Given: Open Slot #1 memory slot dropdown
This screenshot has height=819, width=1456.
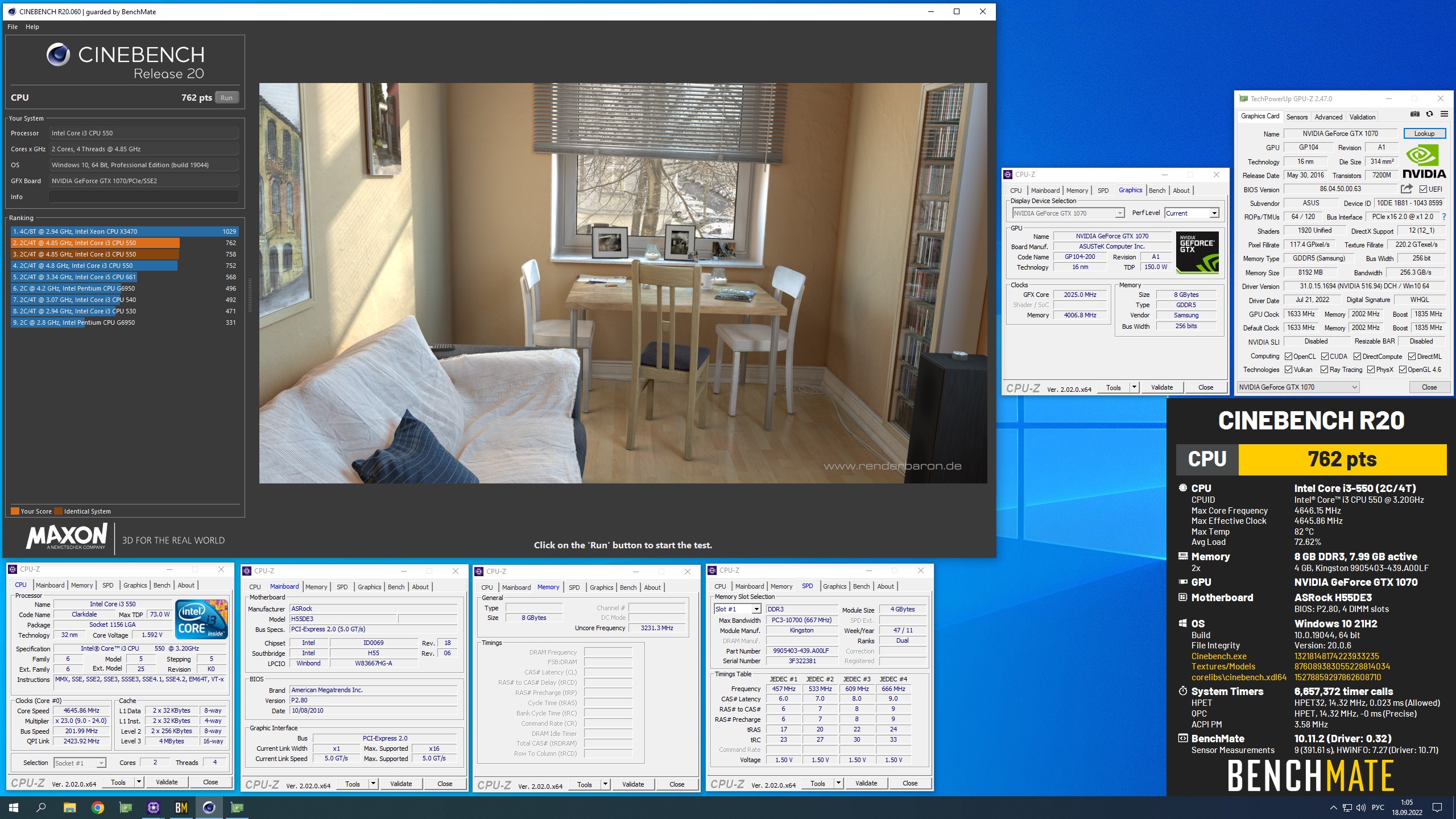Looking at the screenshot, I should pyautogui.click(x=737, y=609).
